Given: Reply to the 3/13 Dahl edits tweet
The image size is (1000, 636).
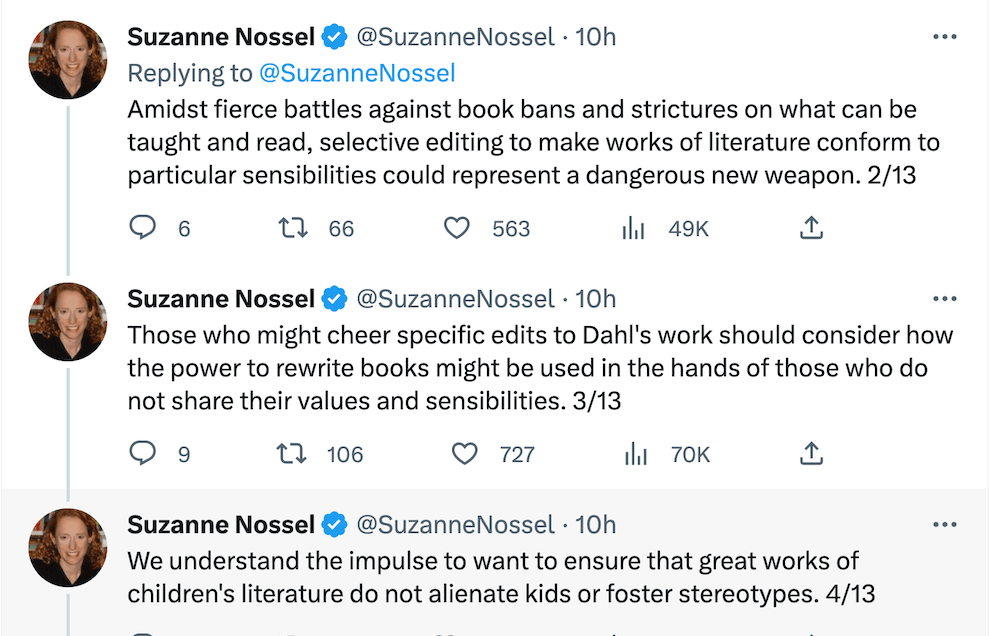Looking at the screenshot, I should pyautogui.click(x=145, y=455).
